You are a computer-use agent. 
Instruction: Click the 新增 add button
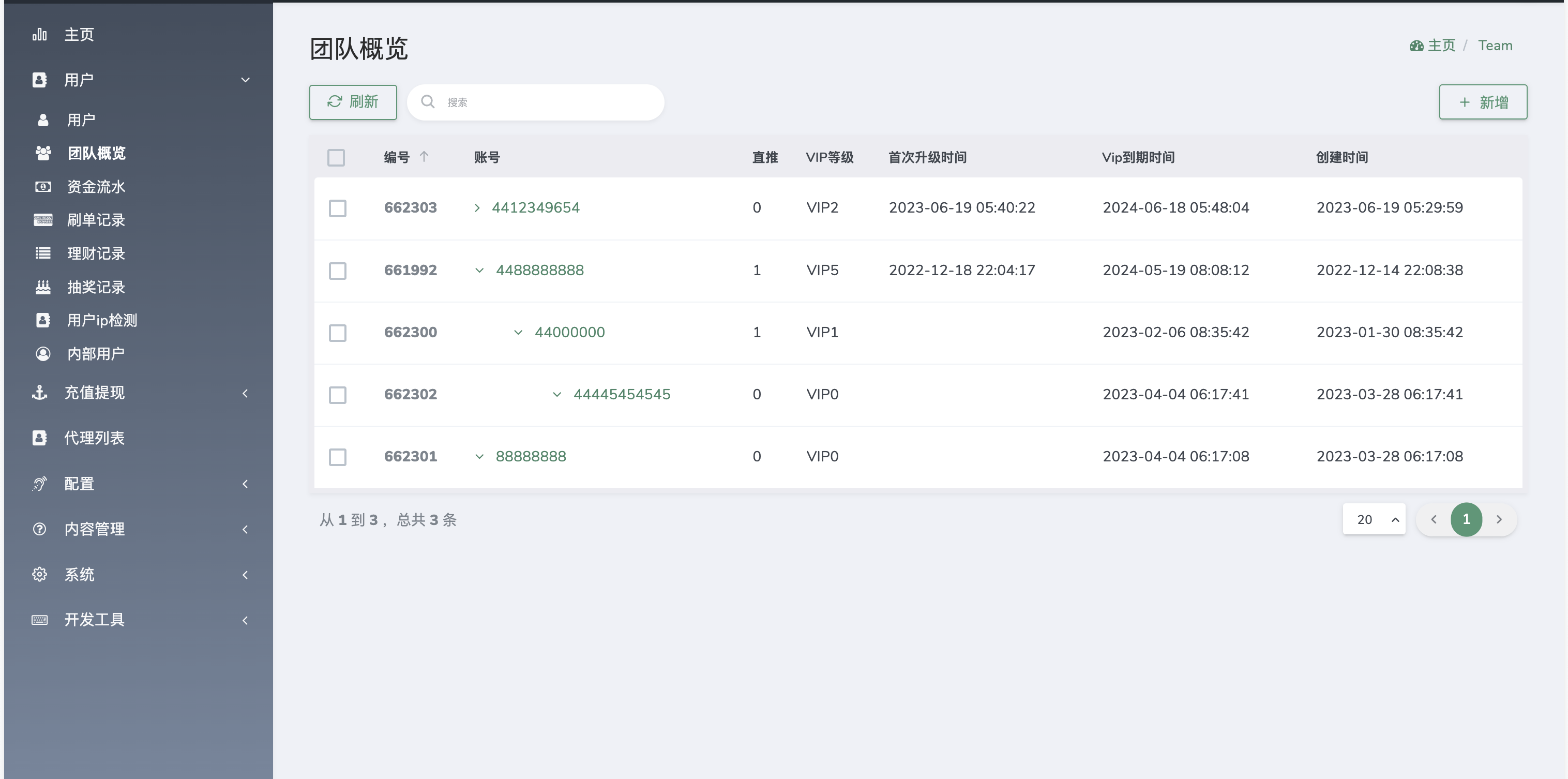pos(1483,101)
